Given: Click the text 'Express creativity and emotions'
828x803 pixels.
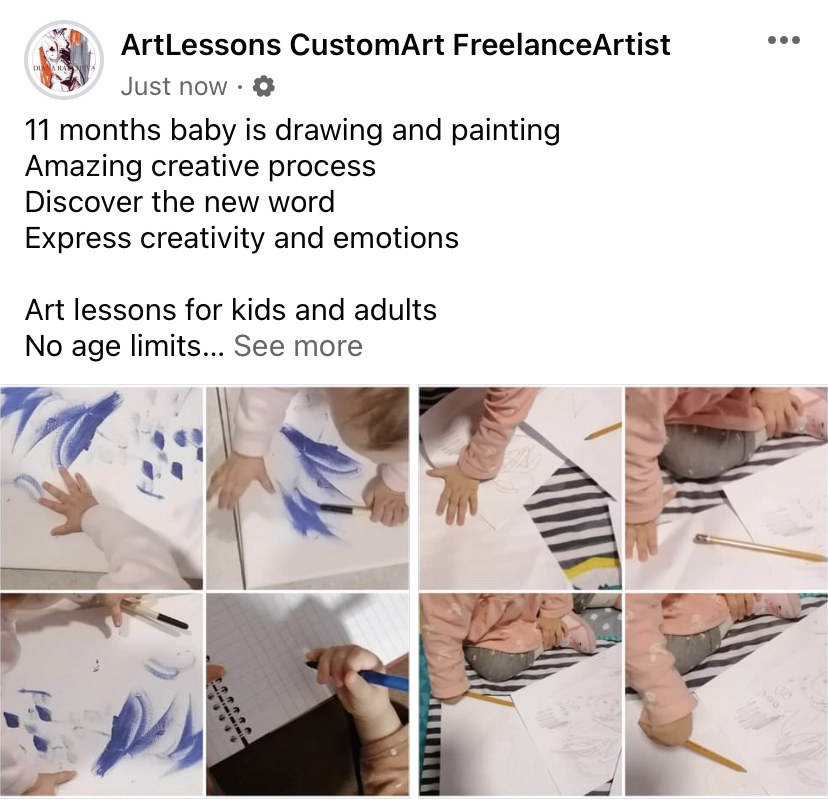Looking at the screenshot, I should (x=242, y=238).
